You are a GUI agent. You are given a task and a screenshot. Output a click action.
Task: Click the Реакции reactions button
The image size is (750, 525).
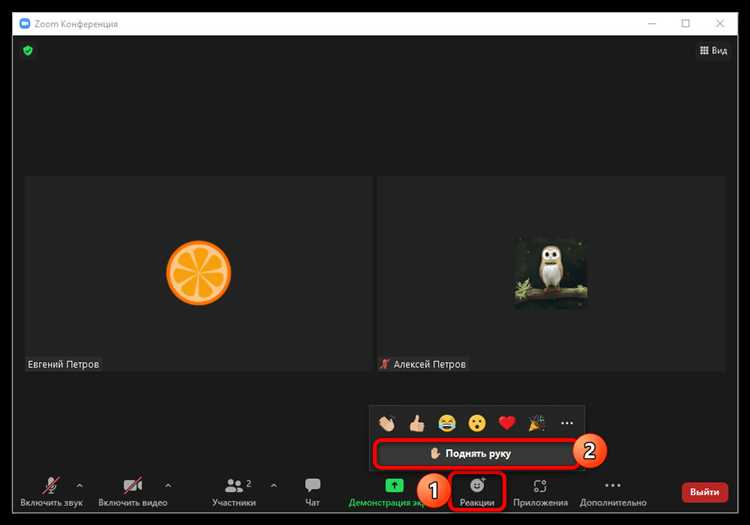[x=477, y=492]
